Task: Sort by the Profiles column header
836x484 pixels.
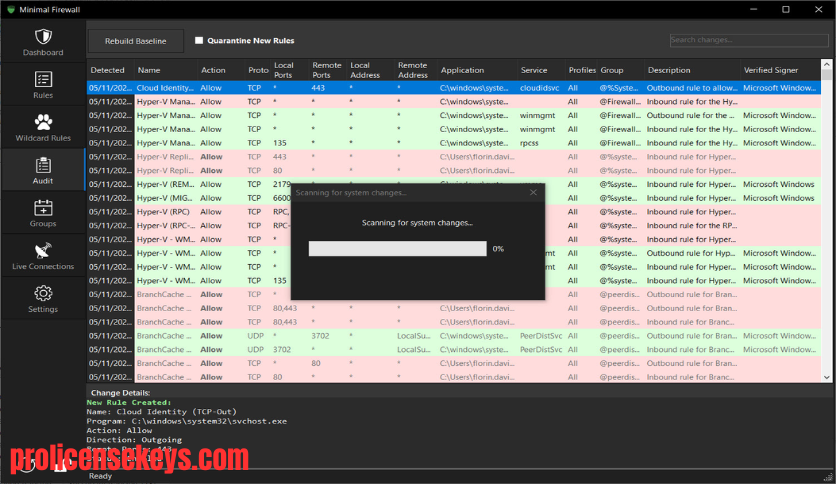Action: 582,70
